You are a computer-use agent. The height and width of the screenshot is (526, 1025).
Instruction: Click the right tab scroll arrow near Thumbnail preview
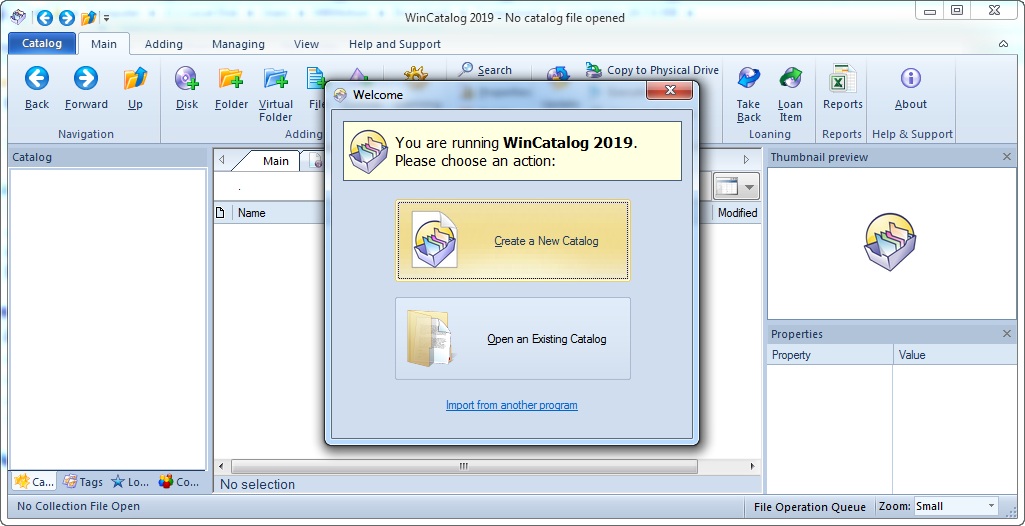coord(747,159)
